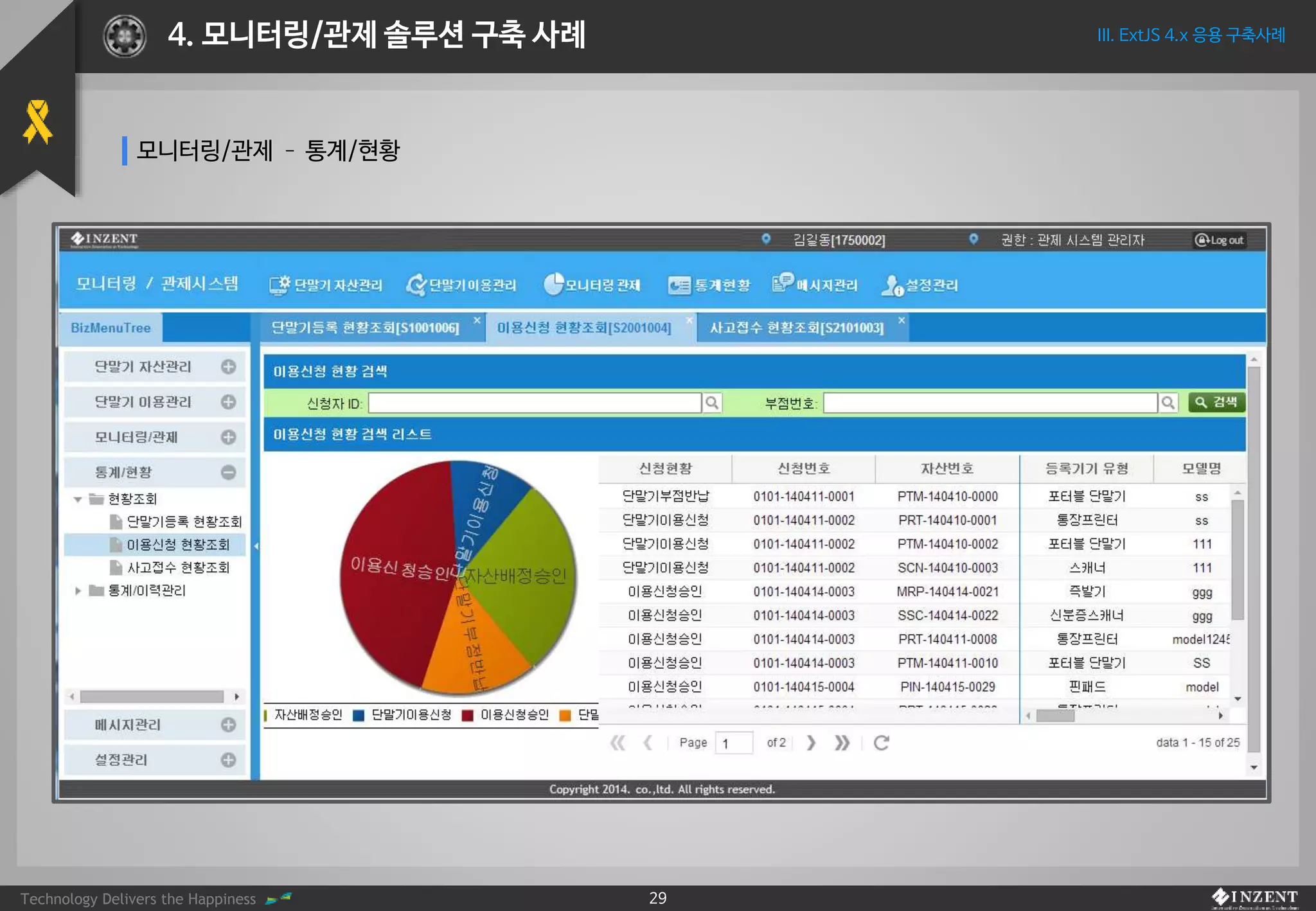
Task: Click location pin beside 김길동[1750002]
Action: click(x=766, y=239)
